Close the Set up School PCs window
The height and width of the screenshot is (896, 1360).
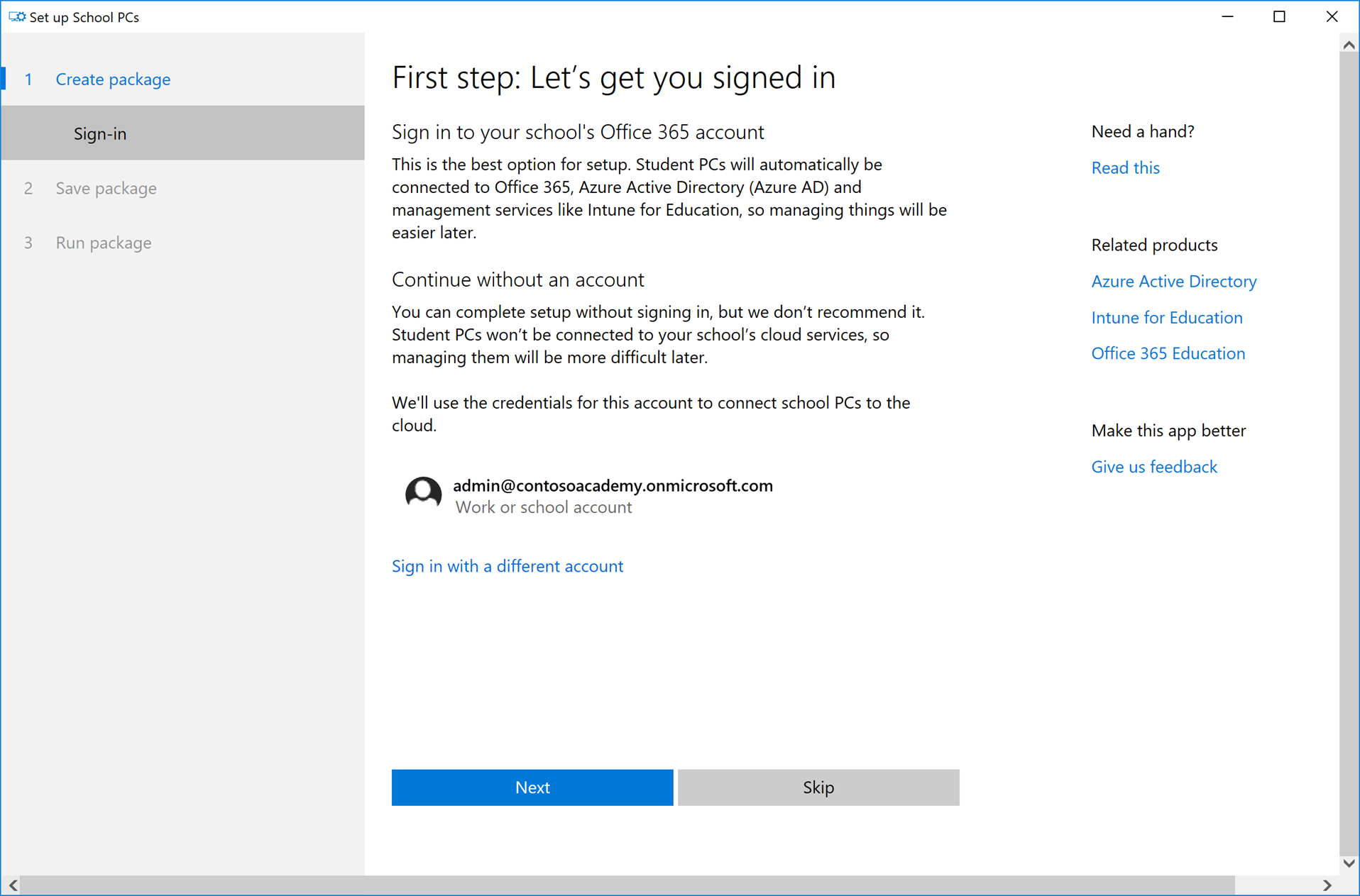point(1332,16)
